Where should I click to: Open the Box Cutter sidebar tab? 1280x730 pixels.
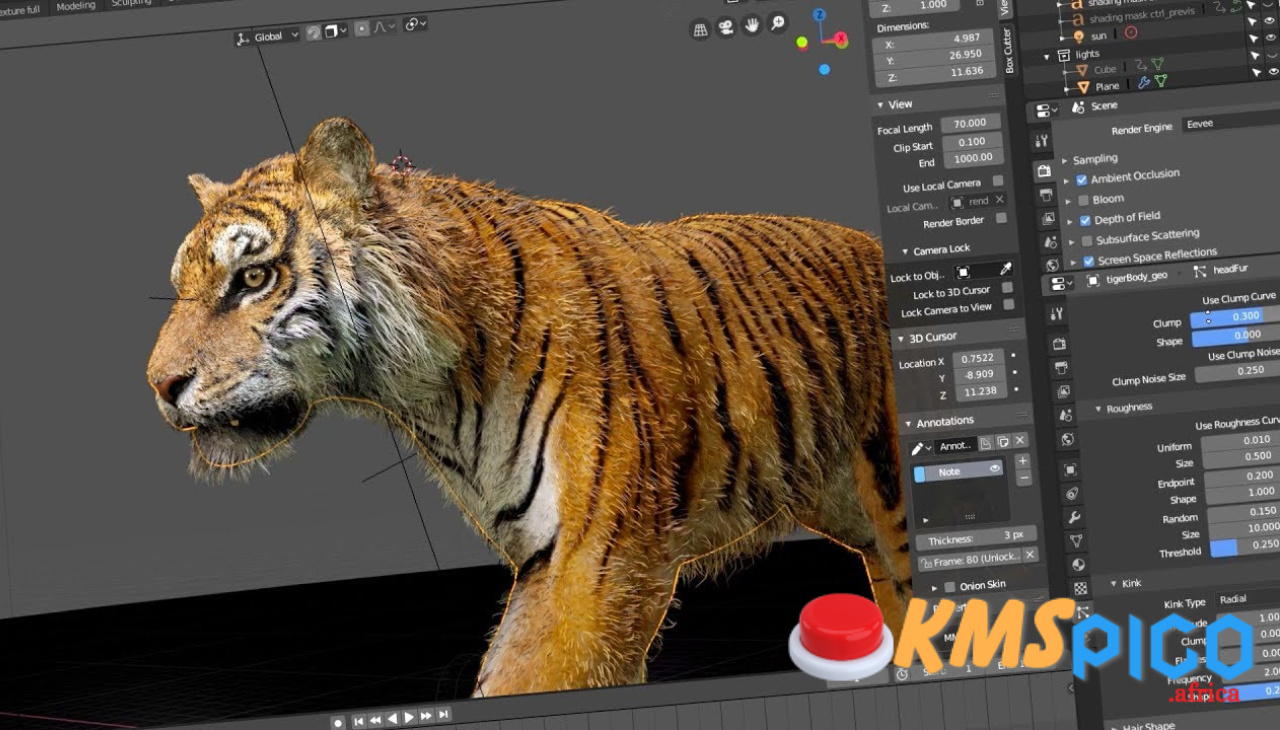coord(1008,52)
